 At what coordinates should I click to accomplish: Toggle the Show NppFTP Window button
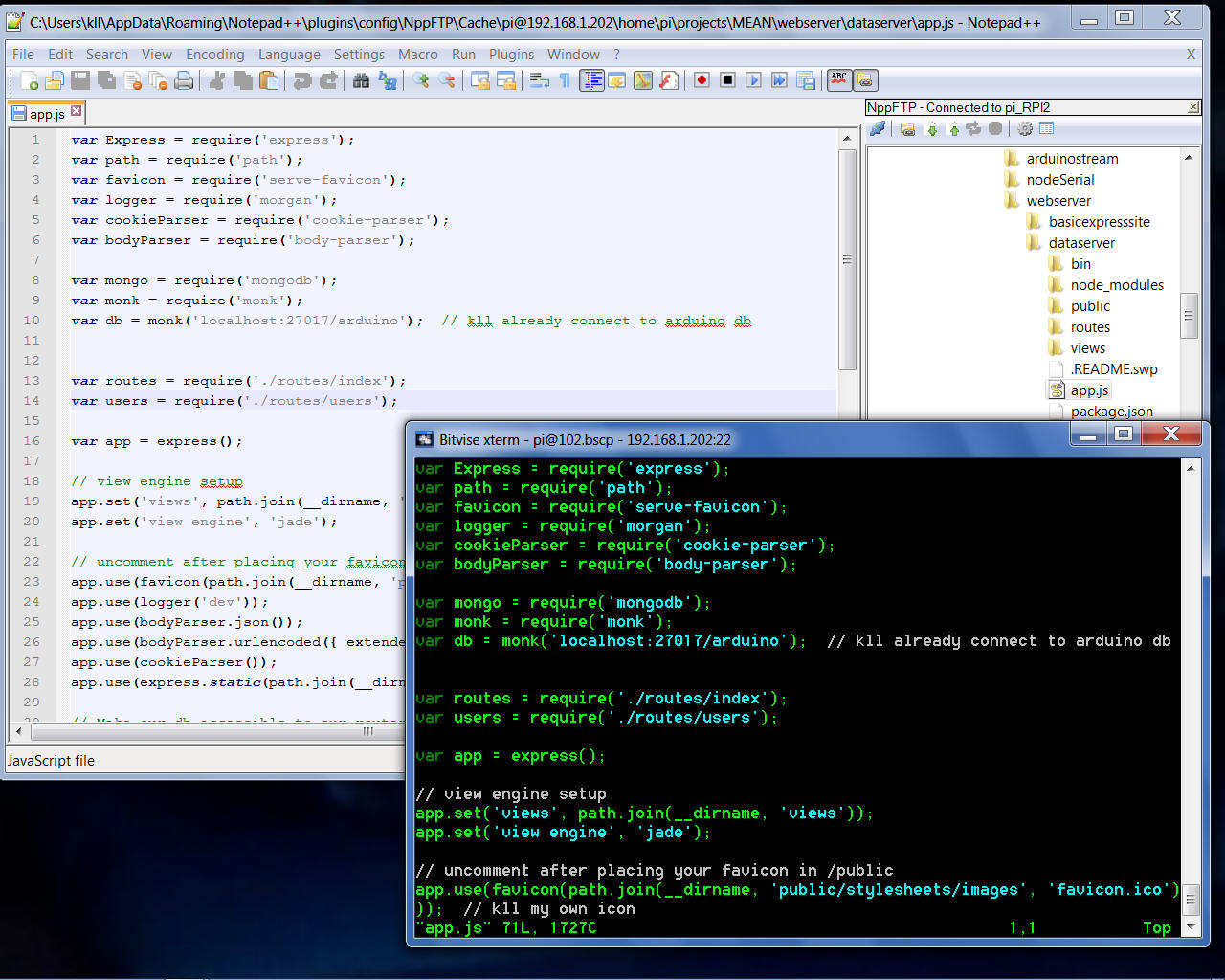(865, 81)
